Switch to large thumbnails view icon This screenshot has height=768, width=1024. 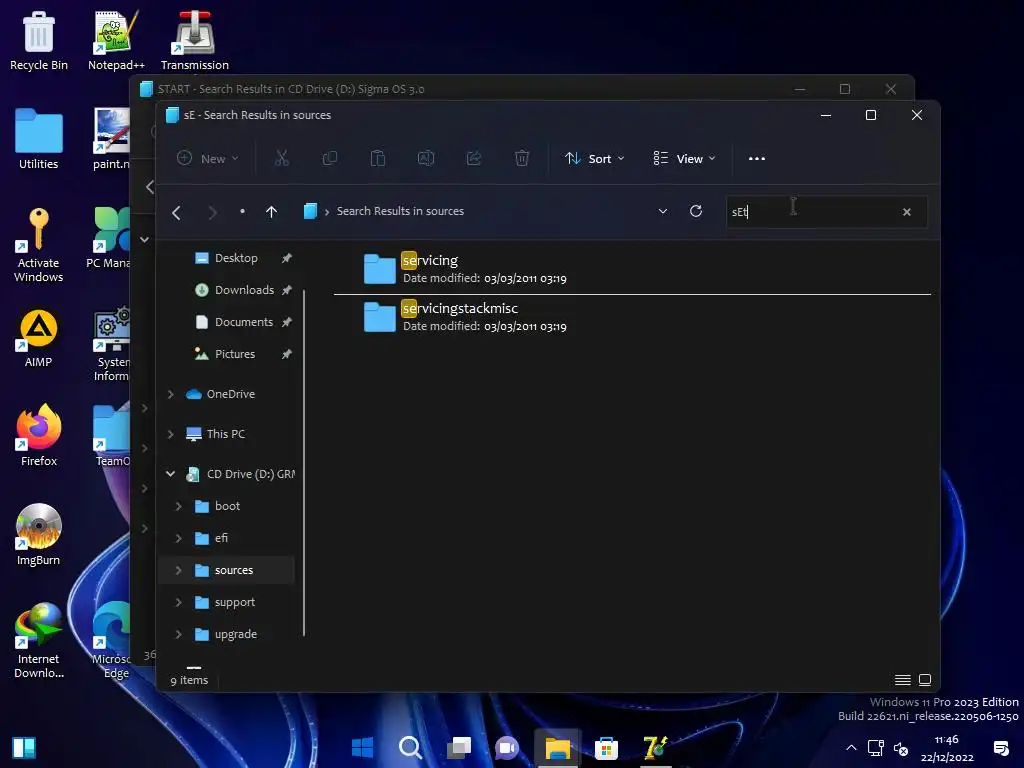coord(925,680)
